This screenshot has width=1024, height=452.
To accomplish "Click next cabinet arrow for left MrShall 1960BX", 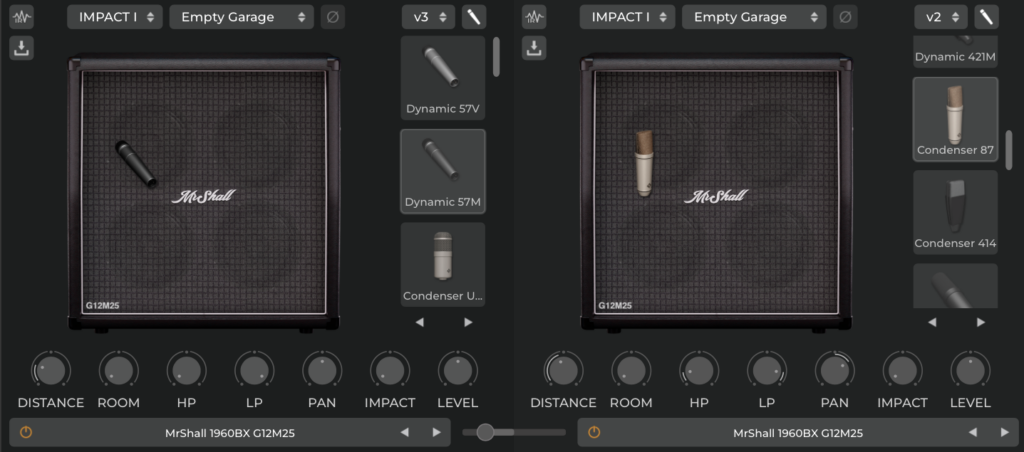I will tap(436, 433).
